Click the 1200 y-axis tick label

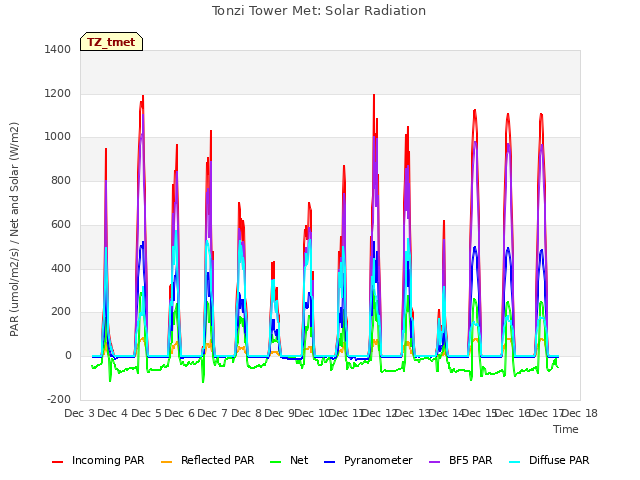click(58, 93)
